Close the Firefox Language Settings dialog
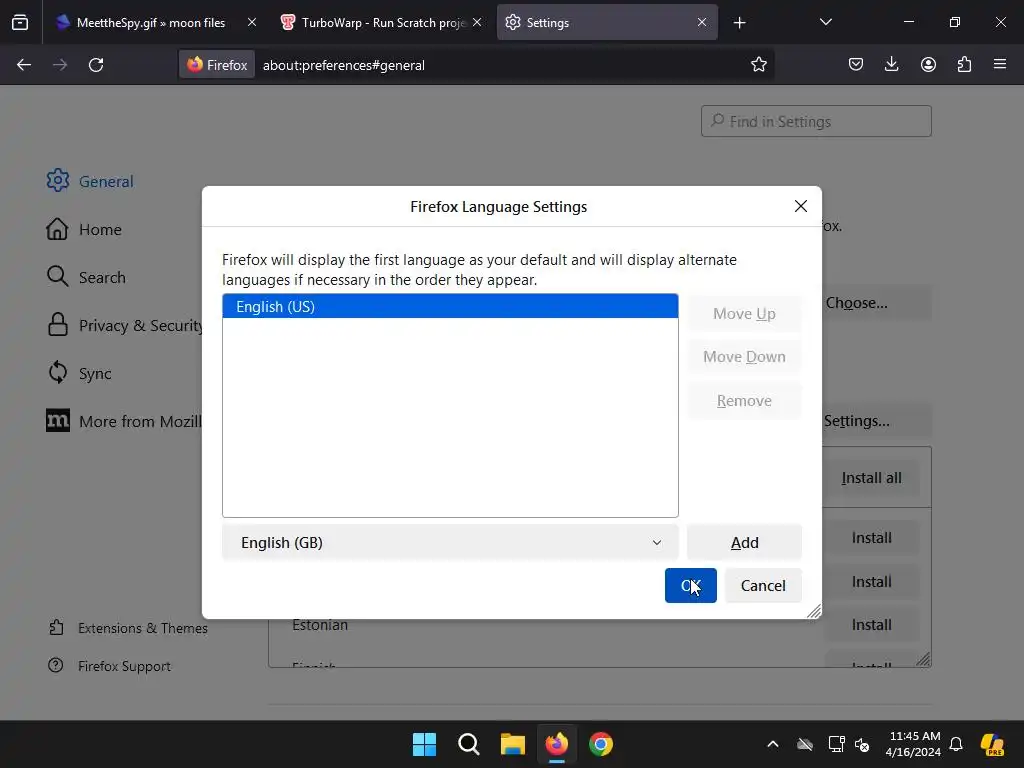Image resolution: width=1024 pixels, height=768 pixels. [x=801, y=206]
